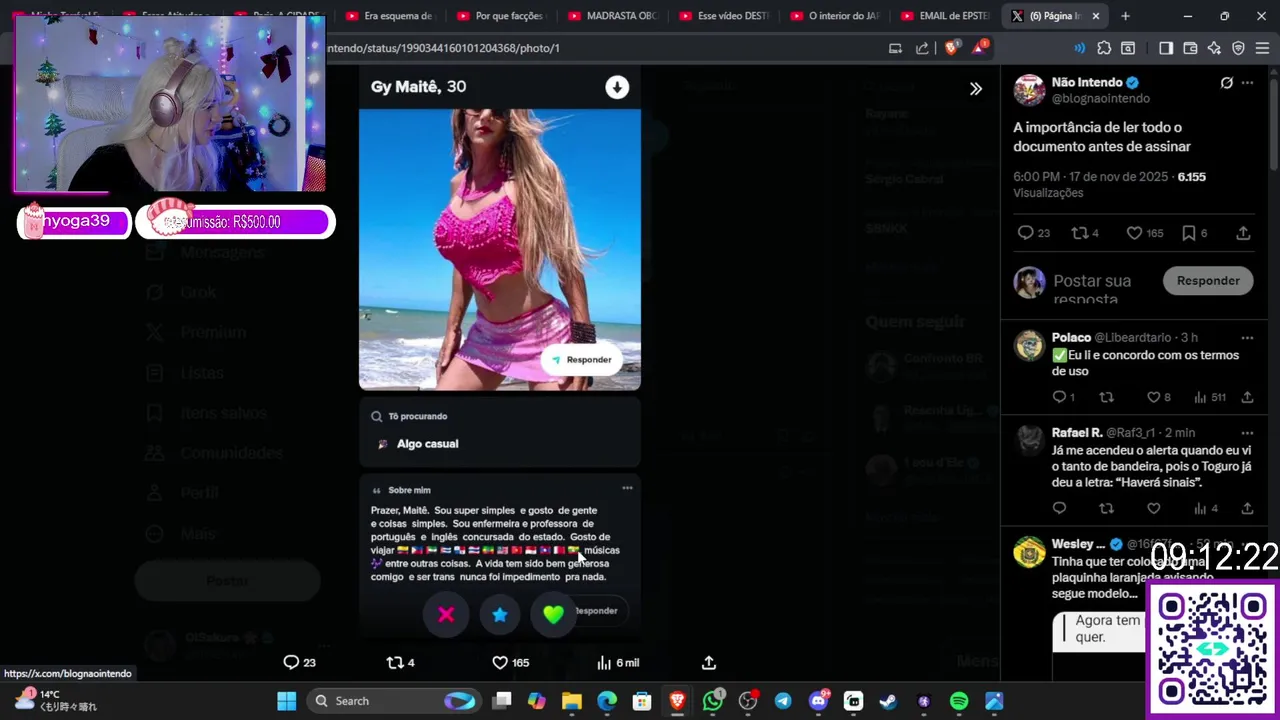This screenshot has height=720, width=1280.
Task: Open Steam from the taskbar
Action: click(888, 701)
